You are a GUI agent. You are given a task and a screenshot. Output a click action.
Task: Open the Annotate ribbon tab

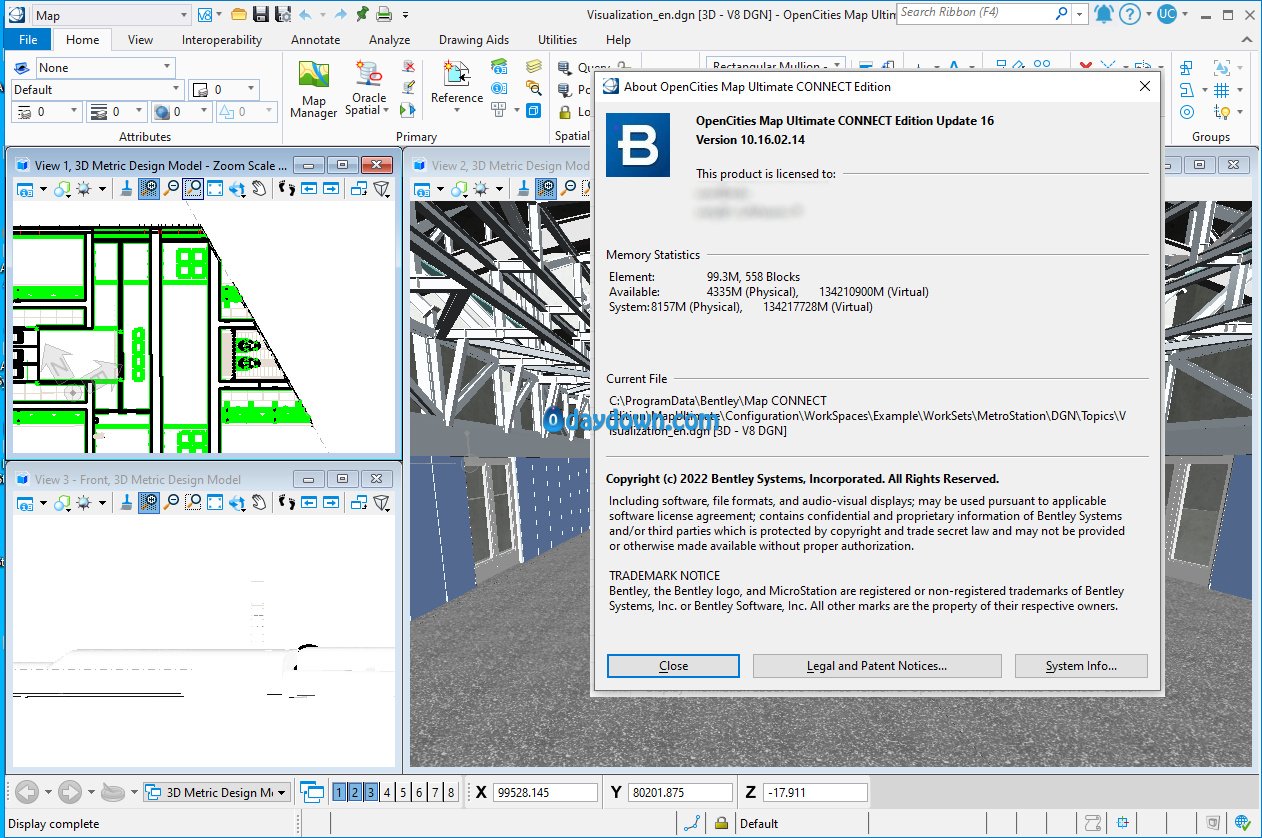click(315, 40)
